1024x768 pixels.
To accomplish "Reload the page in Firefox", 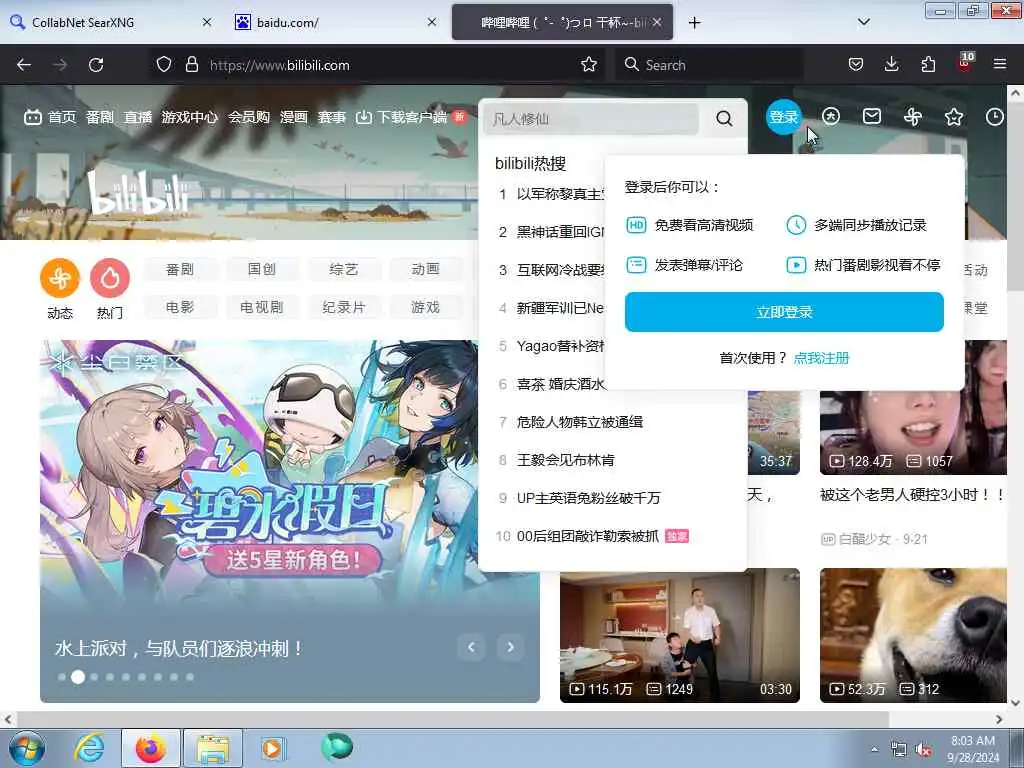I will [x=96, y=65].
